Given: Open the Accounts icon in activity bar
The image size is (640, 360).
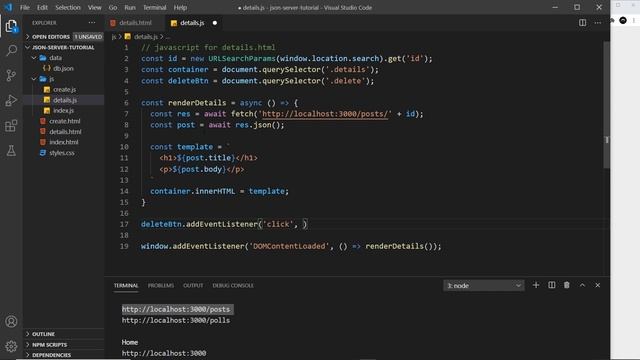Looking at the screenshot, I should coord(11,322).
